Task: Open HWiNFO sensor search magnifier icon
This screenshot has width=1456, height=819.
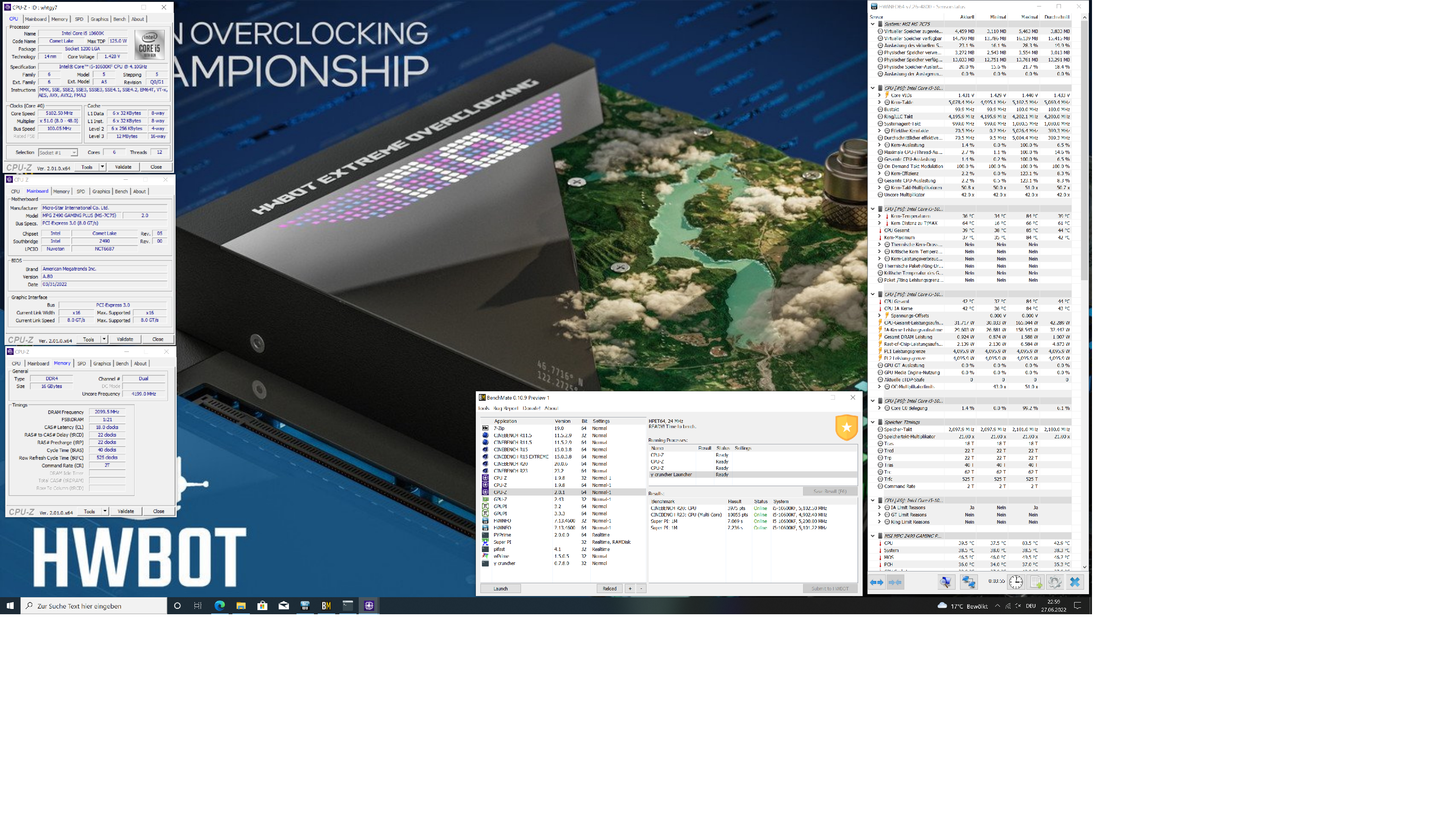Action: 946,582
